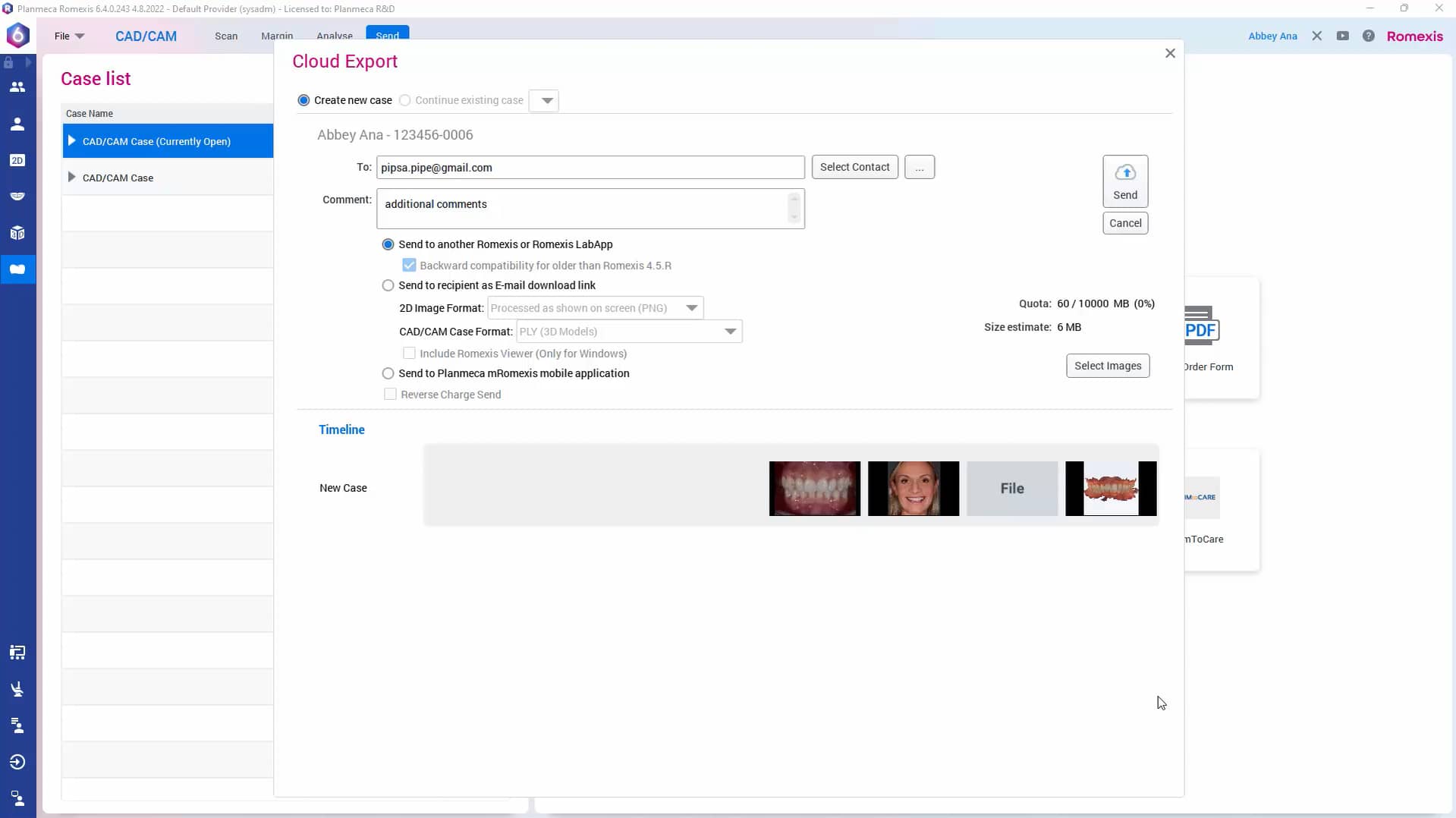This screenshot has width=1456, height=818.
Task: Open the CAD/CAM Case Format dropdown
Action: [x=729, y=332]
